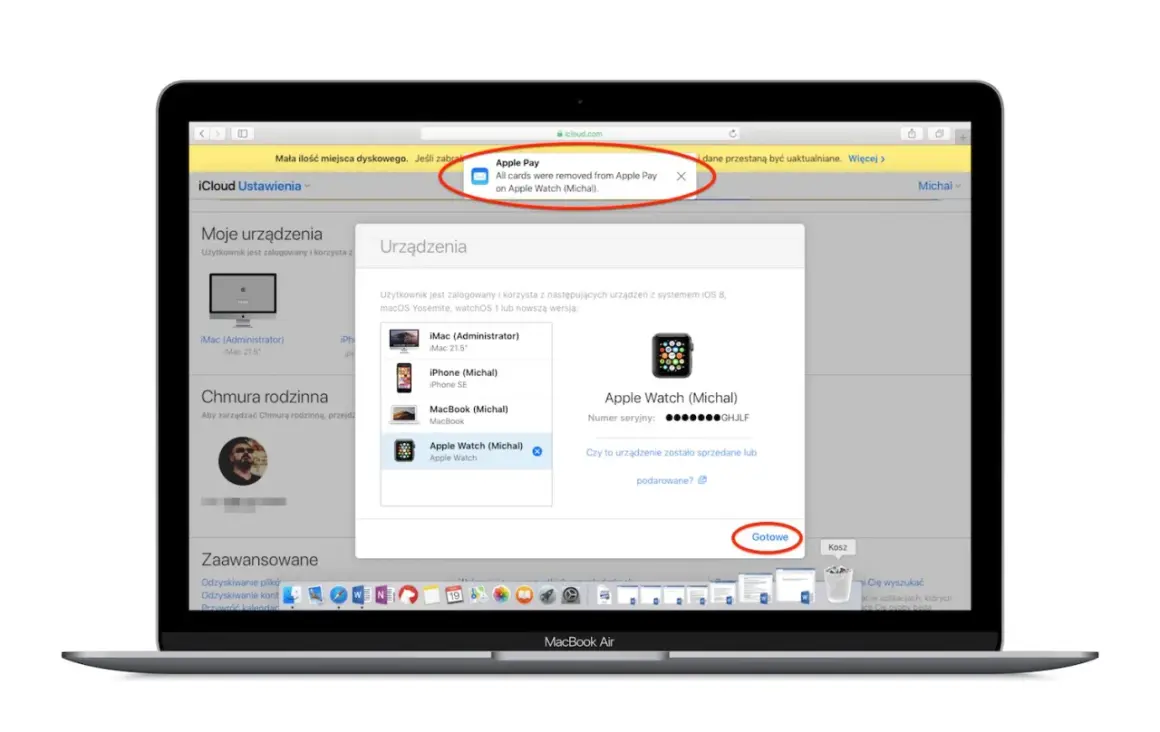Open System Preferences from the Dock
1160x732 pixels.
pyautogui.click(x=570, y=595)
